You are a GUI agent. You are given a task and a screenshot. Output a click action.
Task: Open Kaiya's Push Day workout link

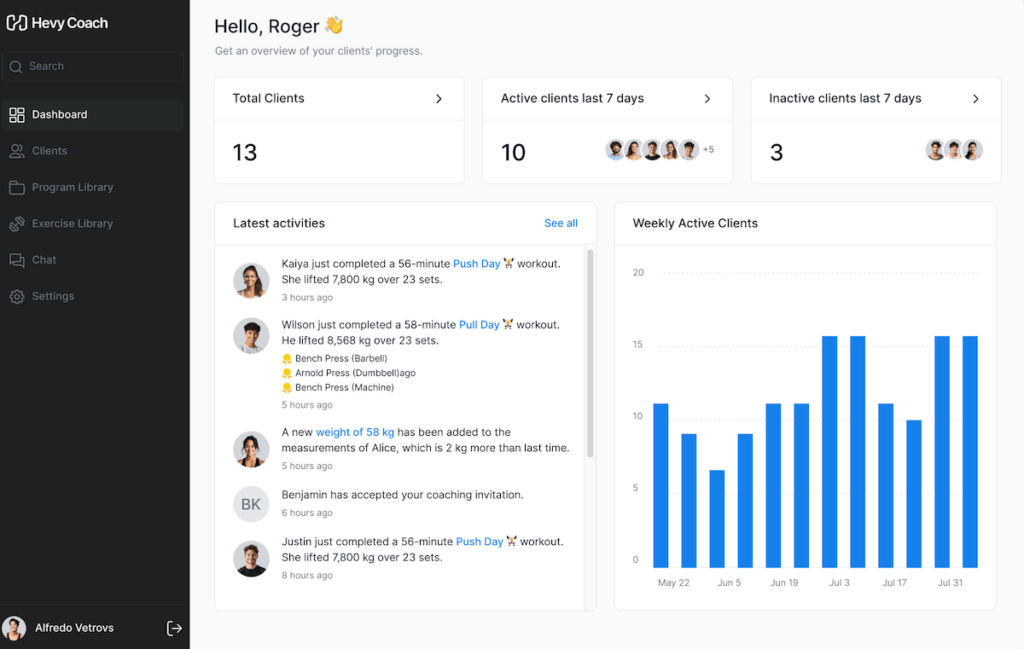(477, 263)
